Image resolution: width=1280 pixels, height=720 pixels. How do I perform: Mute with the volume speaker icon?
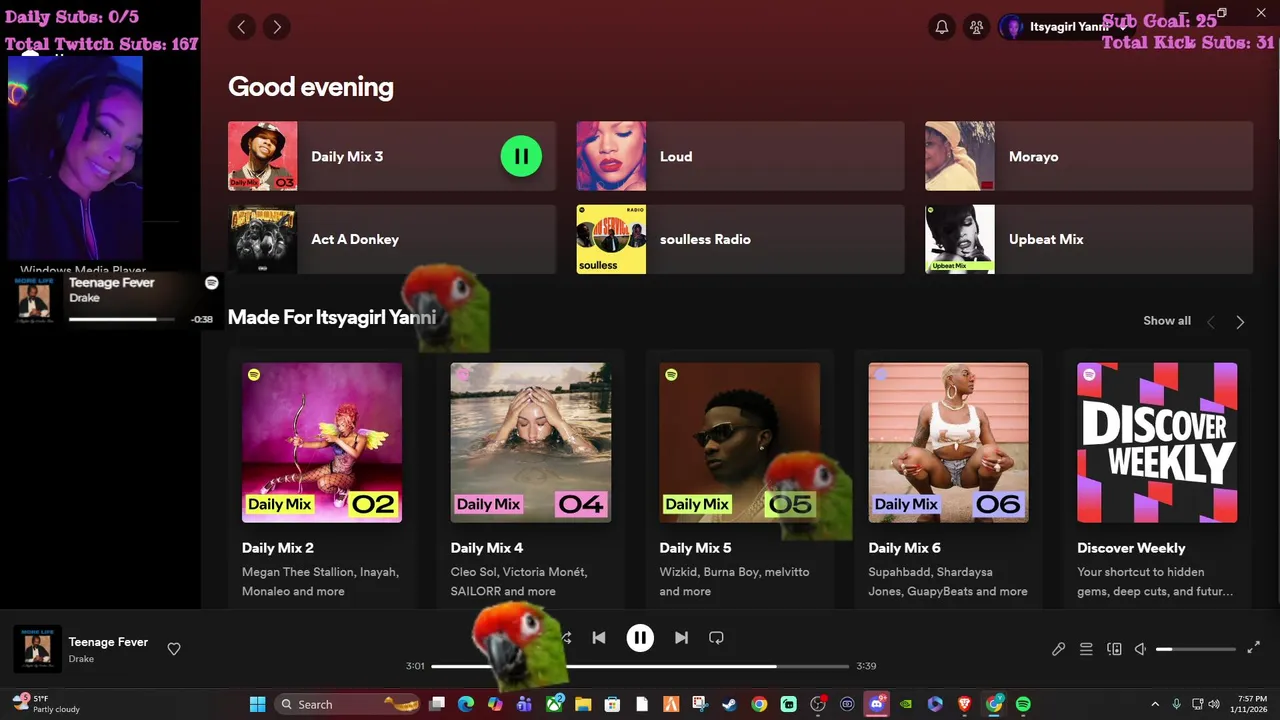1140,649
